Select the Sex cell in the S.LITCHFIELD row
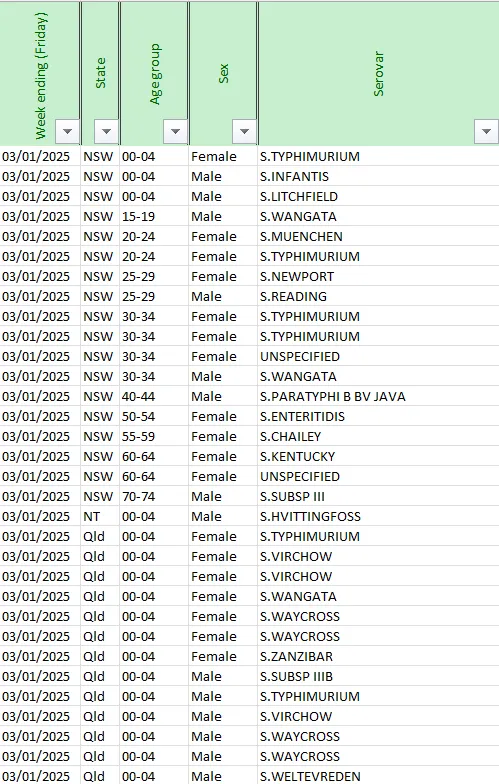The width and height of the screenshot is (499, 784). tap(223, 196)
